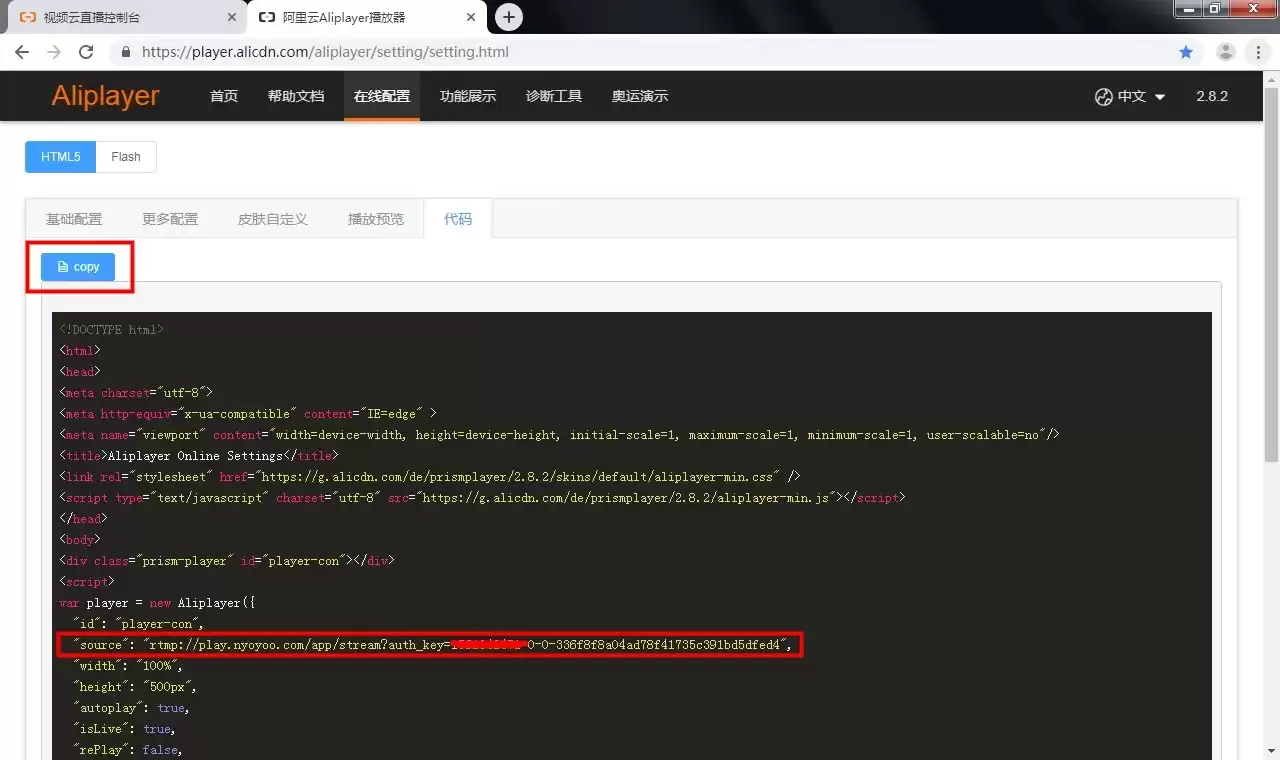
Task: Click the Aliplayer logo
Action: pos(105,96)
